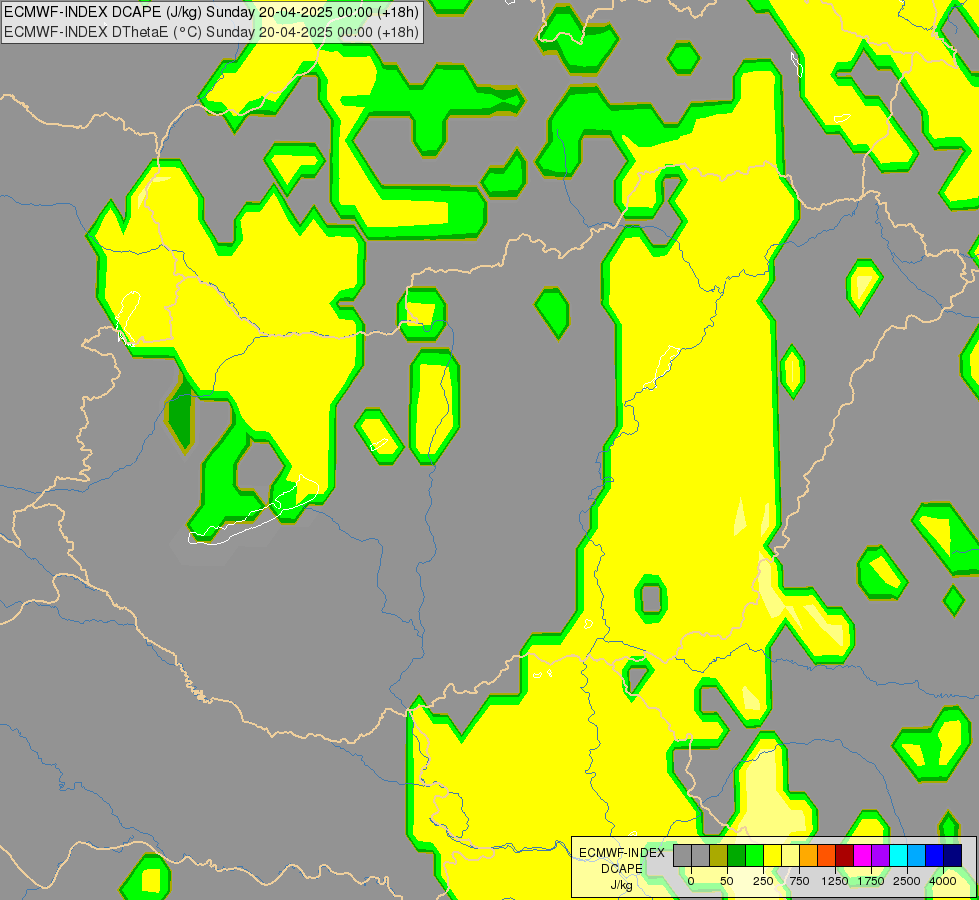
Task: Click the olive legend swatch before 50
Action: [x=719, y=856]
